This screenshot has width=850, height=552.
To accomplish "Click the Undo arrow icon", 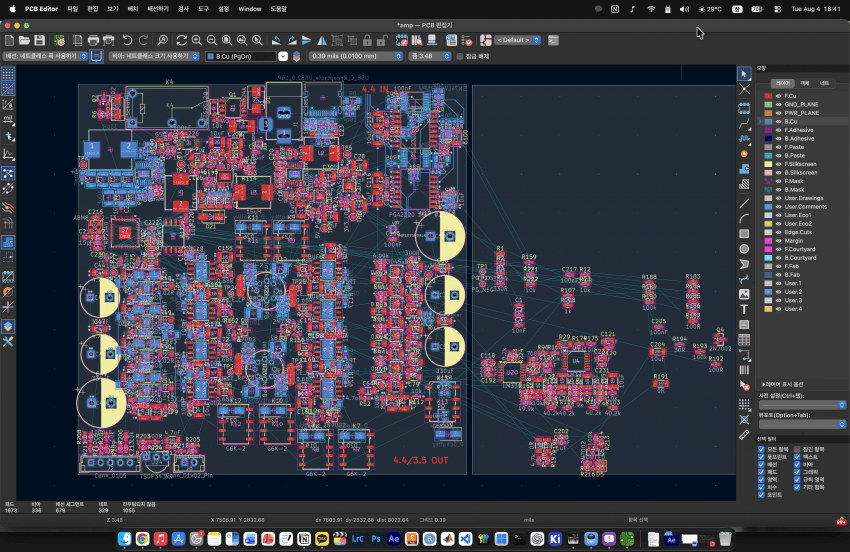I will click(x=127, y=40).
